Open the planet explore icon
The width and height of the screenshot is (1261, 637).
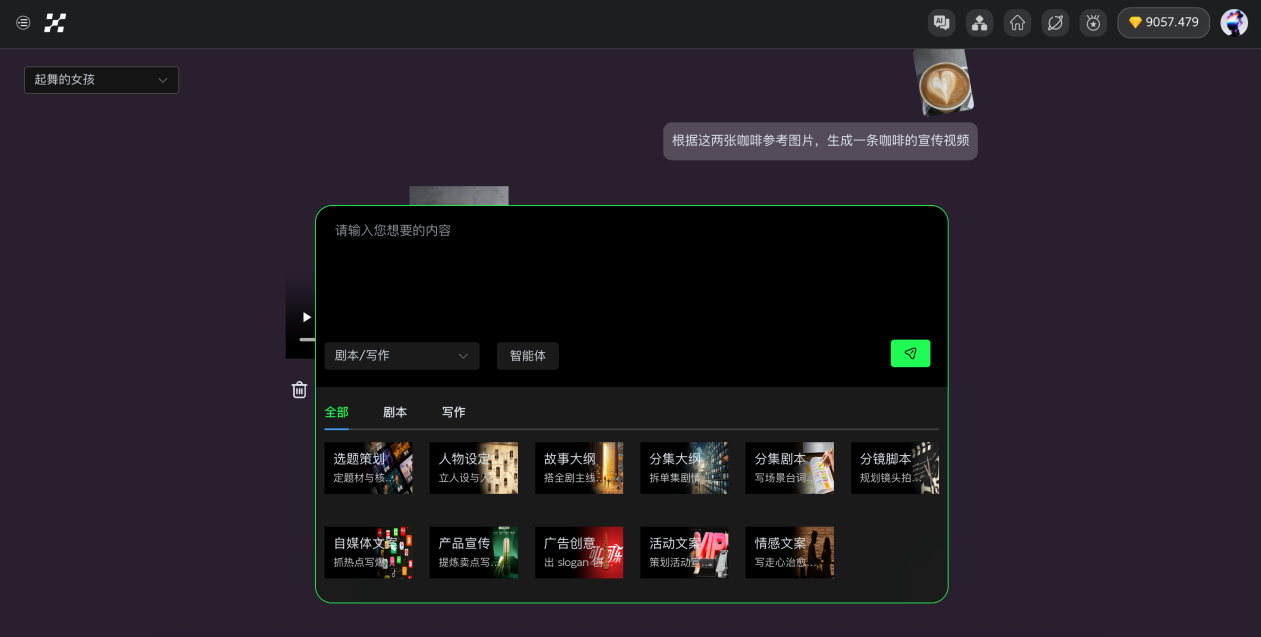click(1055, 23)
